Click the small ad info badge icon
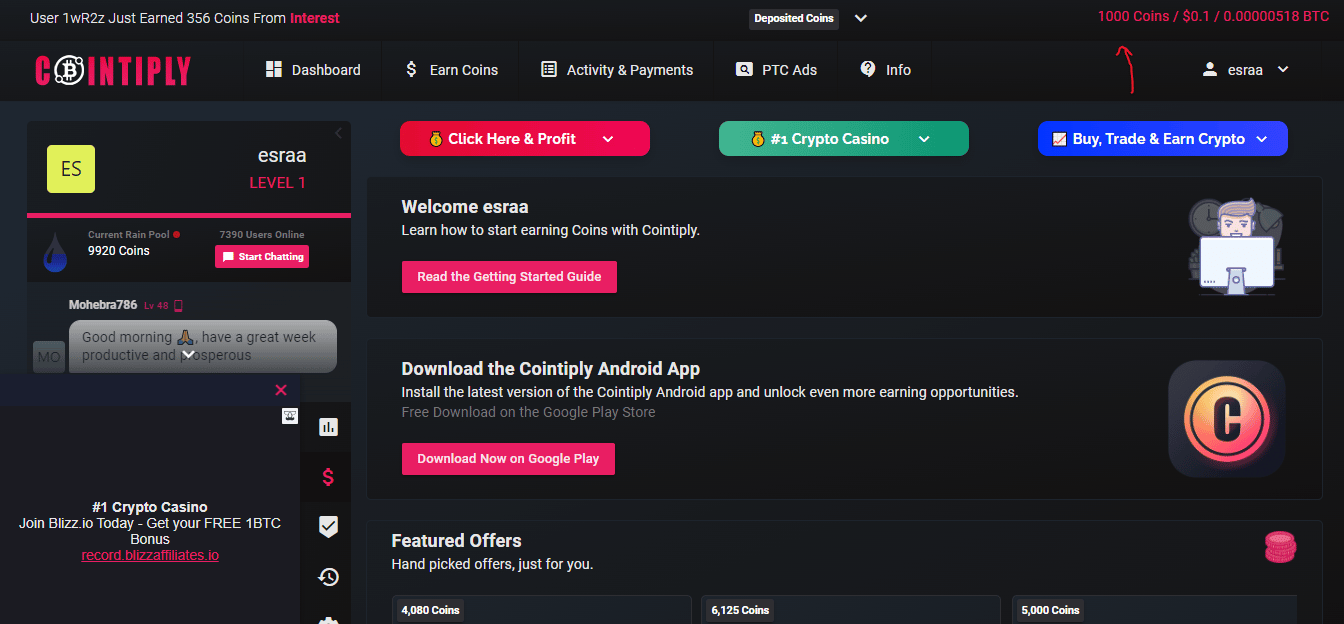 [x=290, y=416]
